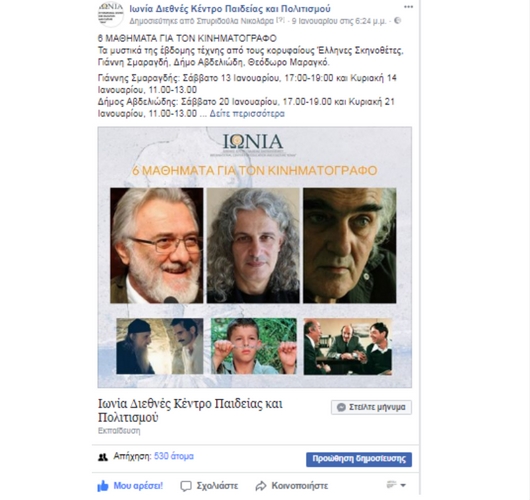Click the Ιωνία page profile picture

pos(111,14)
